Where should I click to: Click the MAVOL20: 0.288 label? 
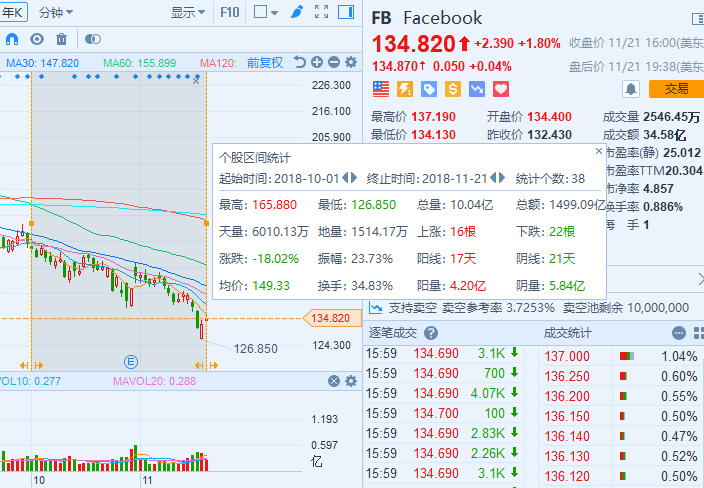click(x=154, y=381)
